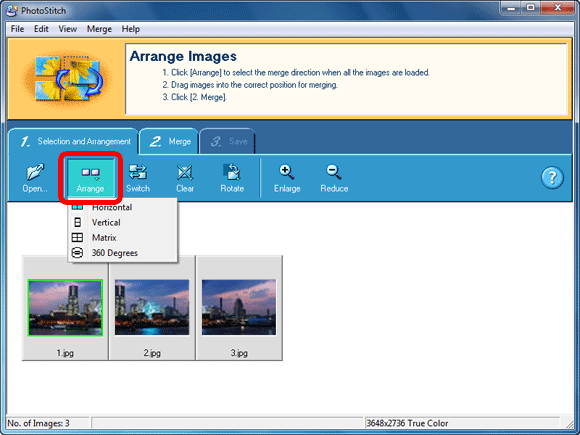The height and width of the screenshot is (435, 580).
Task: Open the Merge menu in the menu bar
Action: pyautogui.click(x=99, y=29)
